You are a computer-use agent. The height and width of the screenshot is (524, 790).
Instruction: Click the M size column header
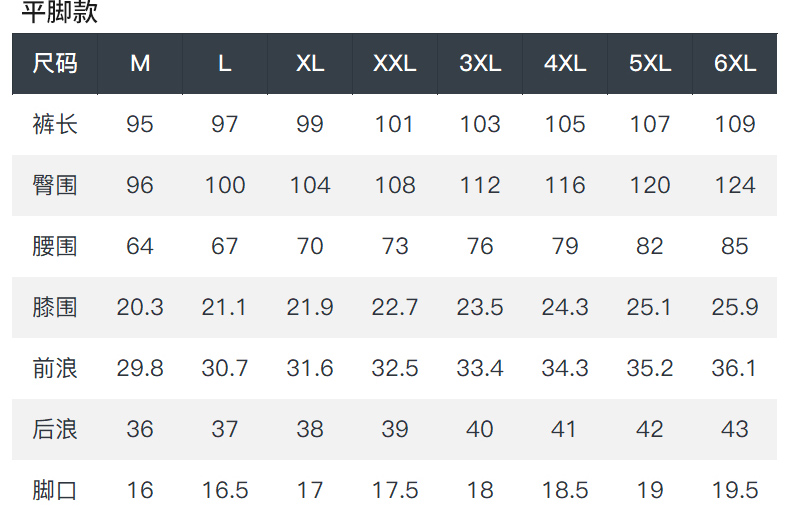(140, 63)
